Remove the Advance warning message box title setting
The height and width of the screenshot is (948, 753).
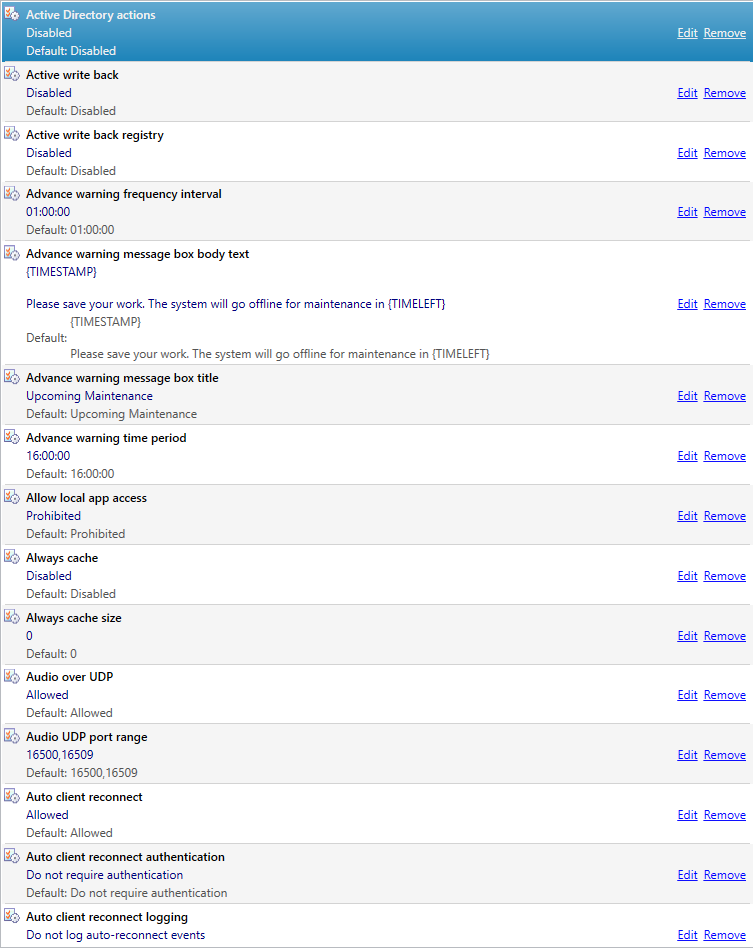724,396
